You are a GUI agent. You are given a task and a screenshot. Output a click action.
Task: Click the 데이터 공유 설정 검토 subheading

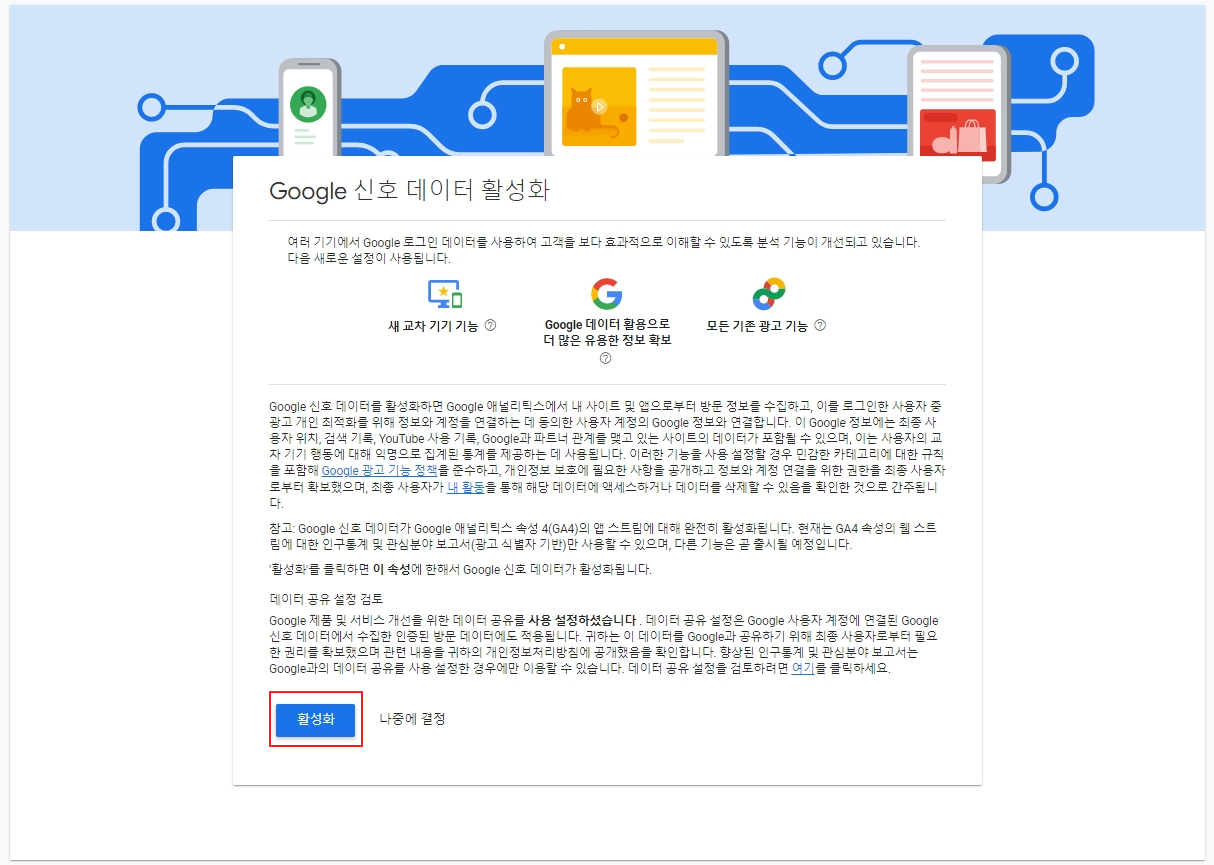[326, 600]
